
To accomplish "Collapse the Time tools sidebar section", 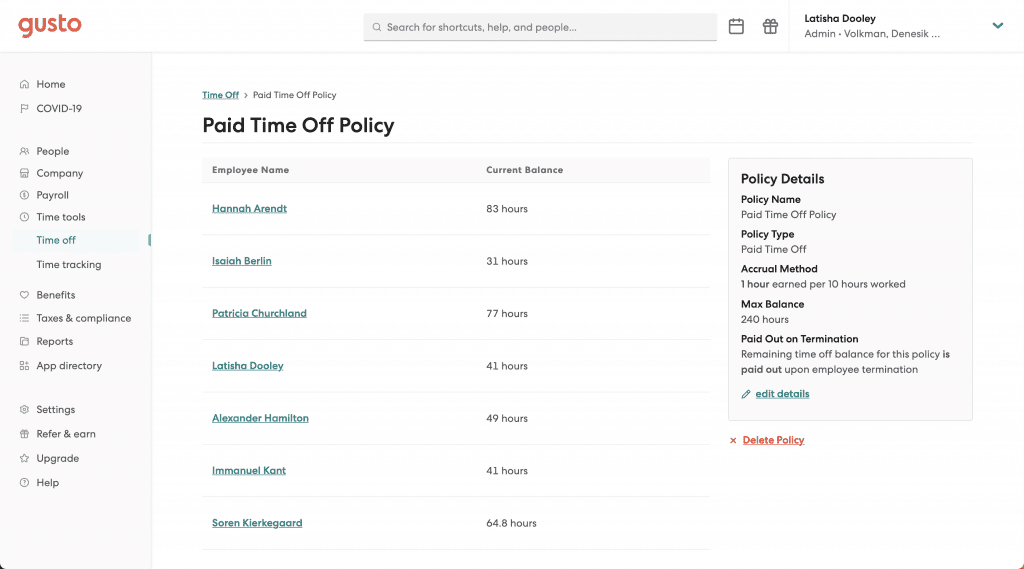I will point(60,217).
